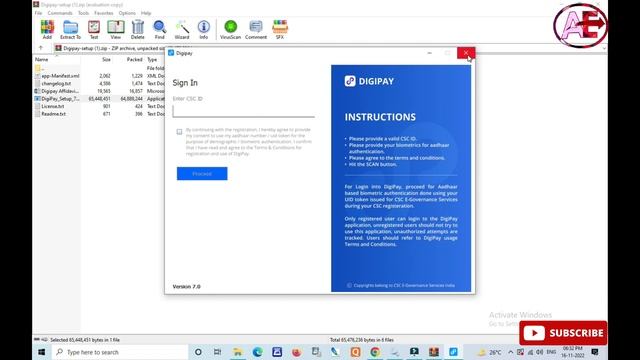Select changelog.txt in the file list
640x360 pixels.
tap(99, 84)
